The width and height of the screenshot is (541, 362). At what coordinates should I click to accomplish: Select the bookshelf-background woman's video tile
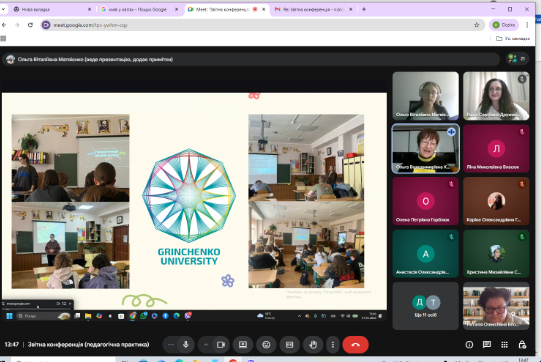coord(496,306)
